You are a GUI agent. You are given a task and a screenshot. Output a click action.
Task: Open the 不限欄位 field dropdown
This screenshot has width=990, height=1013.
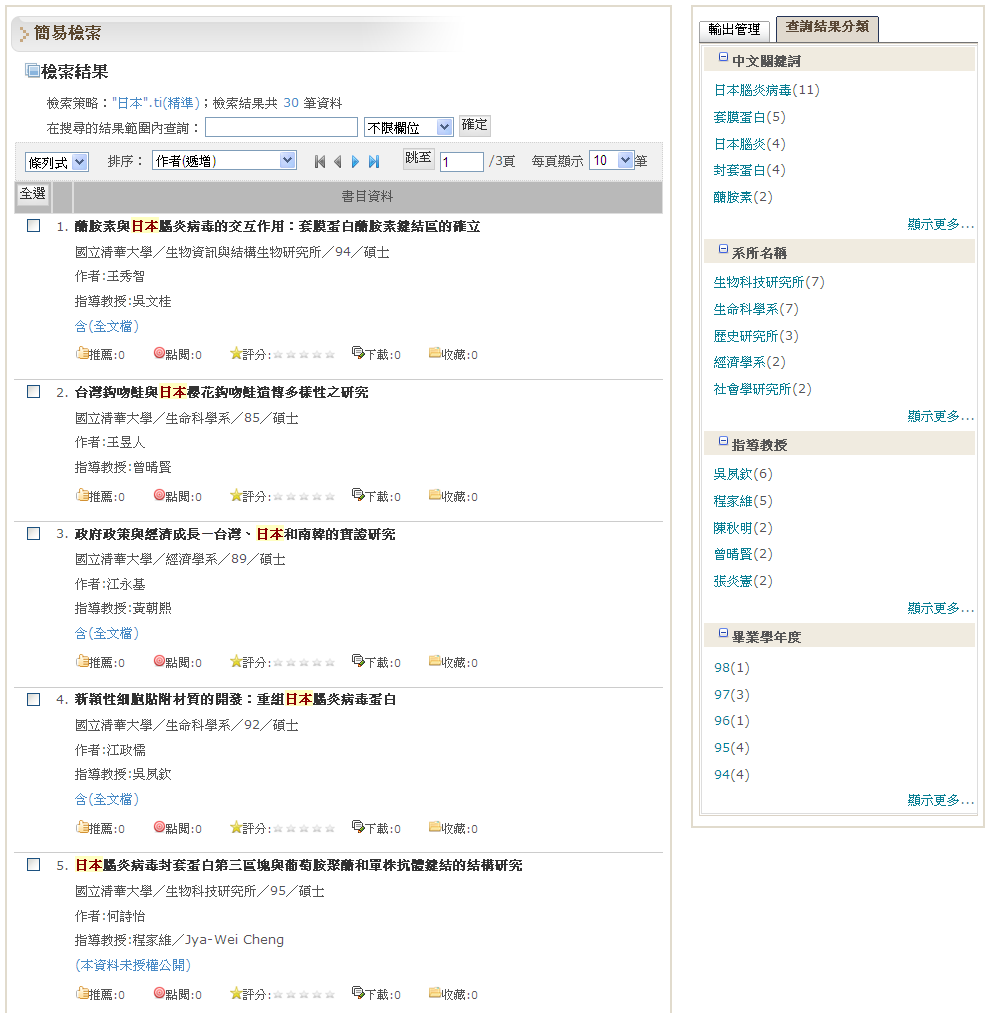(x=408, y=127)
